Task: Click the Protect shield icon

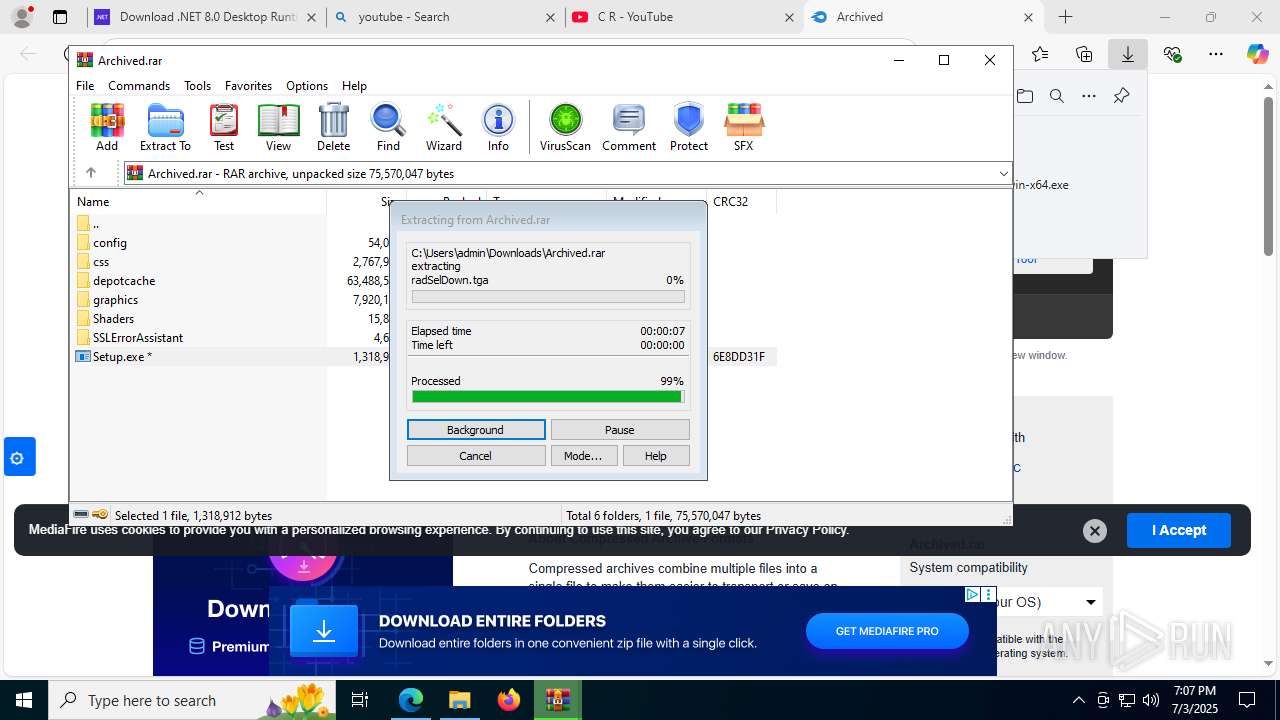Action: tap(689, 127)
